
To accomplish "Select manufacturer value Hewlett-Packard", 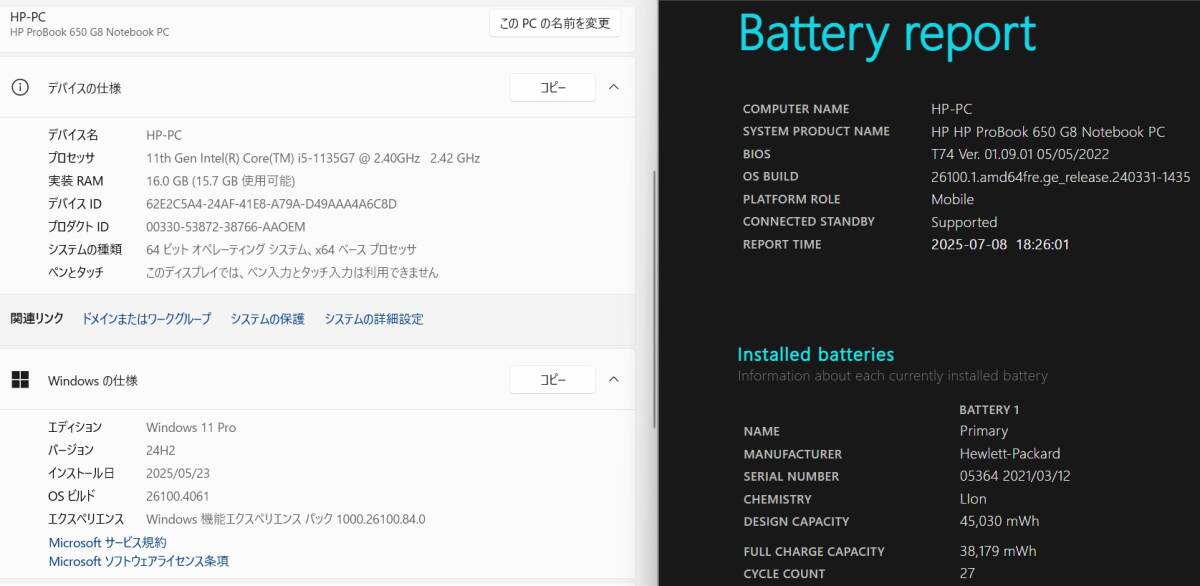I will (1009, 454).
